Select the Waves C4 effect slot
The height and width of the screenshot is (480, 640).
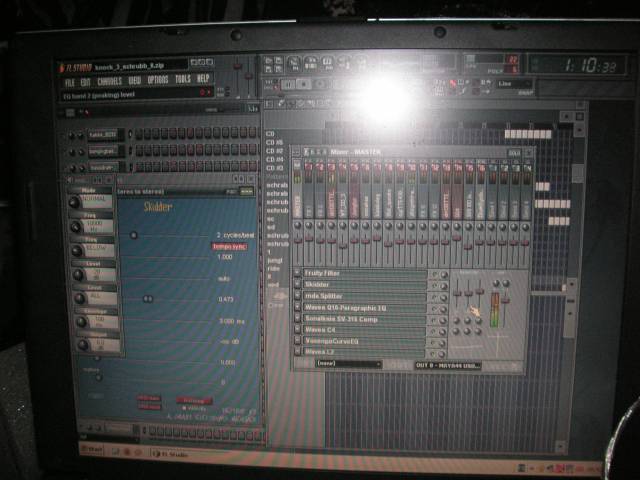pyautogui.click(x=364, y=329)
